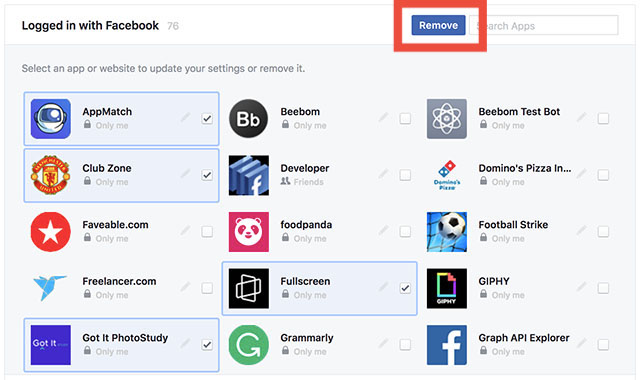This screenshot has width=640, height=380.
Task: Uncheck the AppMatch checkbox
Action: [207, 119]
